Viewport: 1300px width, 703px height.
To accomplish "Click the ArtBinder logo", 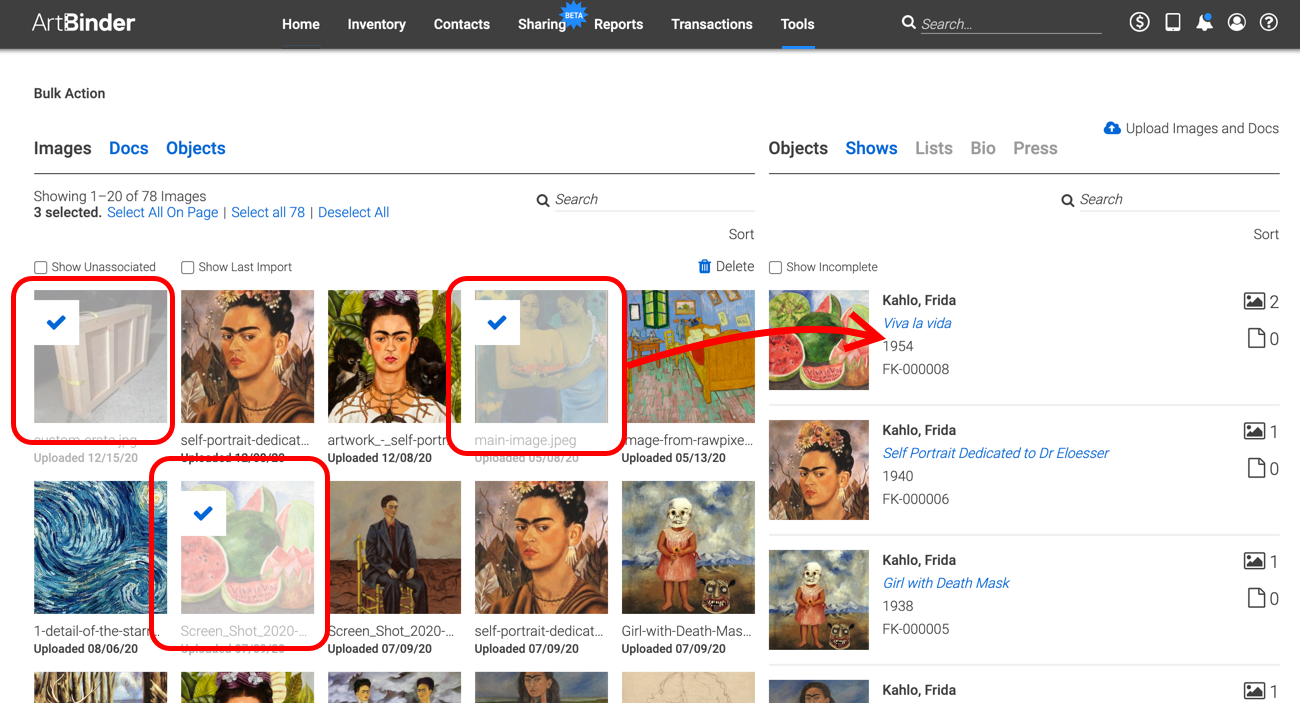I will point(83,22).
